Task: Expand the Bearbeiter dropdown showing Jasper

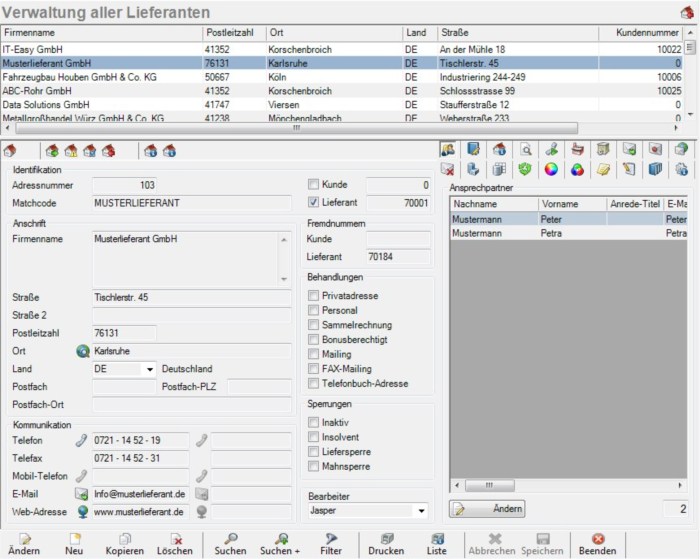Action: point(421,510)
